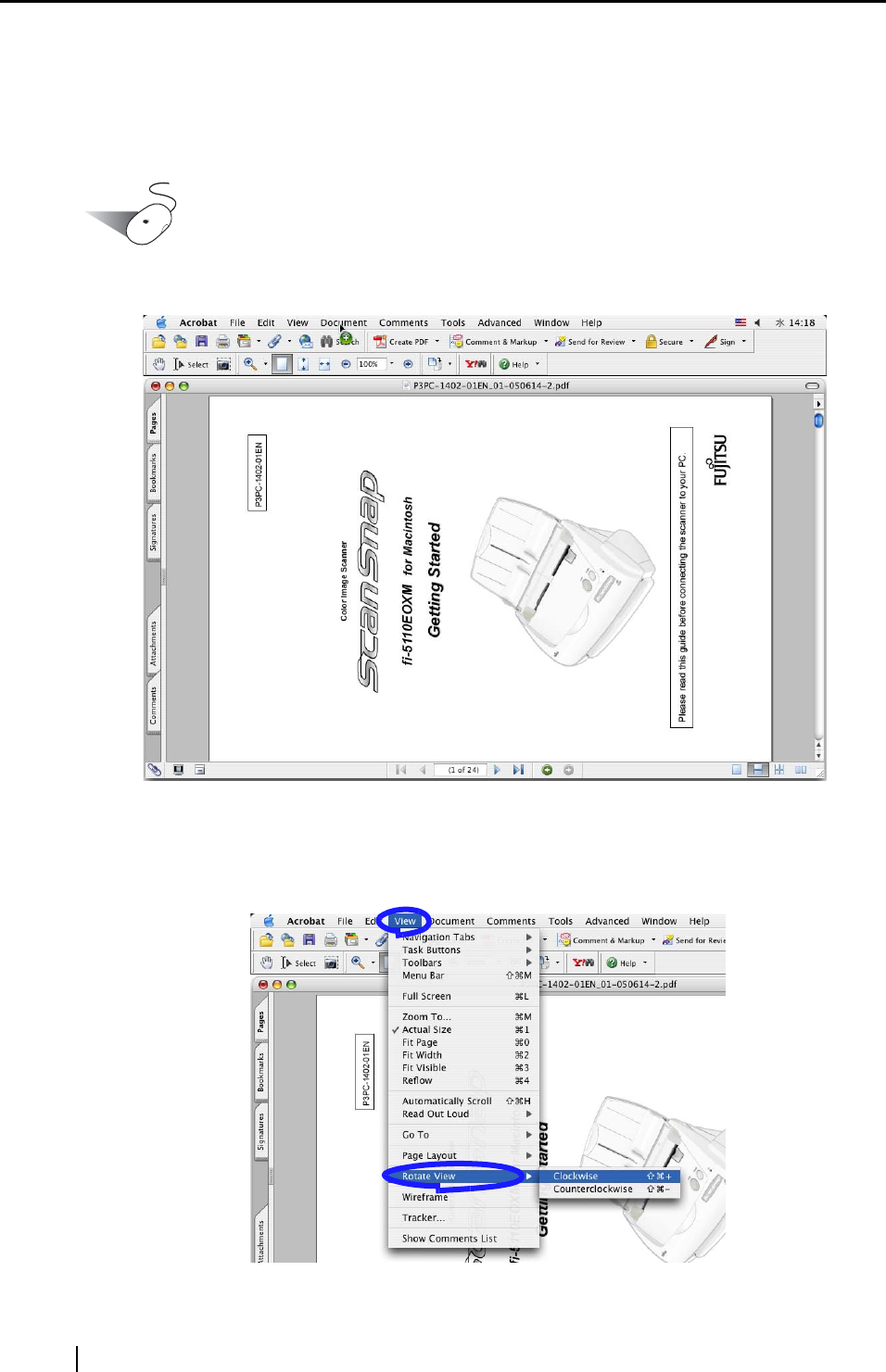Viewport: 886px width, 1372px height.
Task: Open the Secure dropdown arrow in full-window screenshot
Action: point(691,342)
